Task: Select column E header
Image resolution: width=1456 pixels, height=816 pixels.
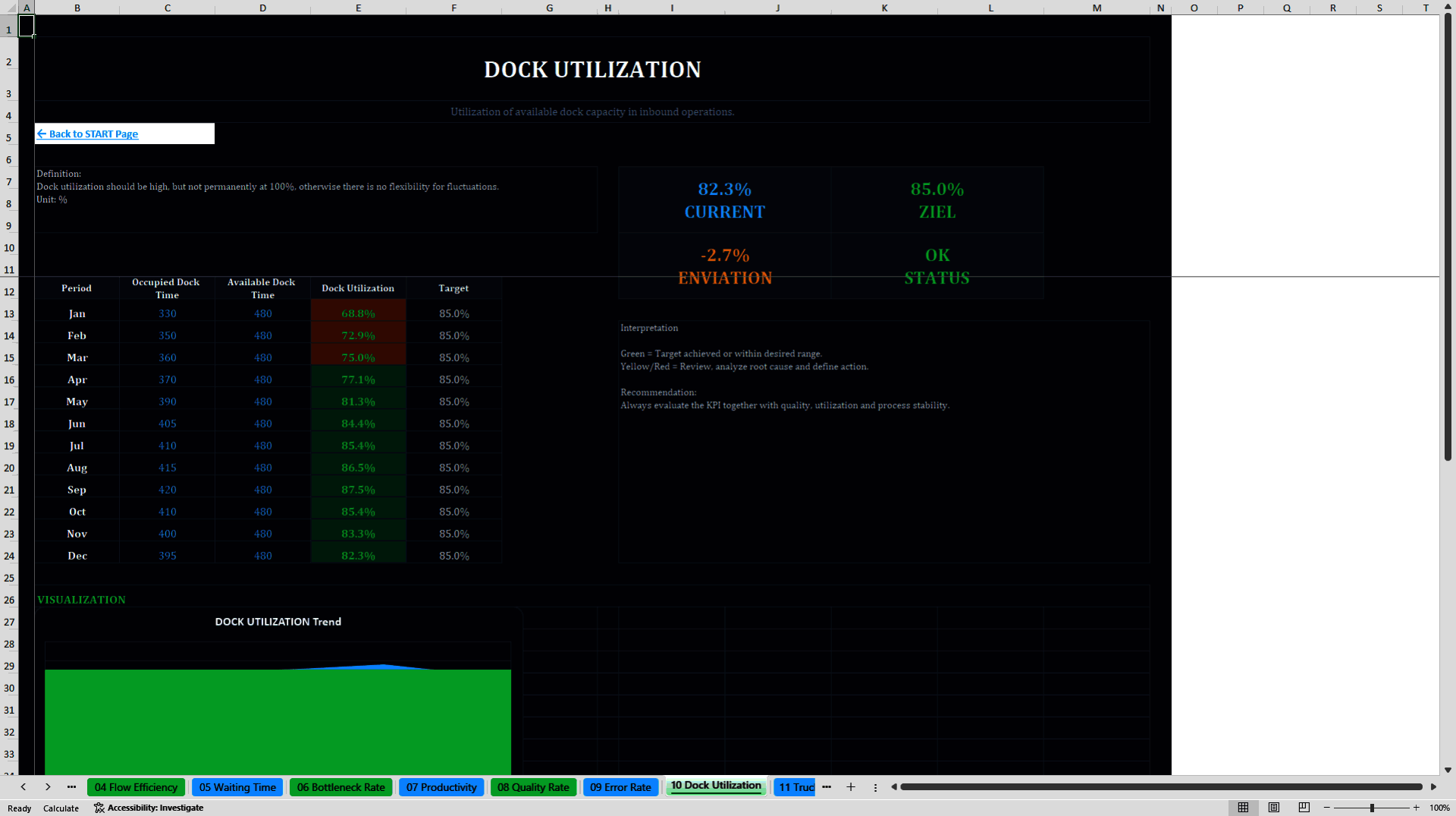Action: [358, 8]
